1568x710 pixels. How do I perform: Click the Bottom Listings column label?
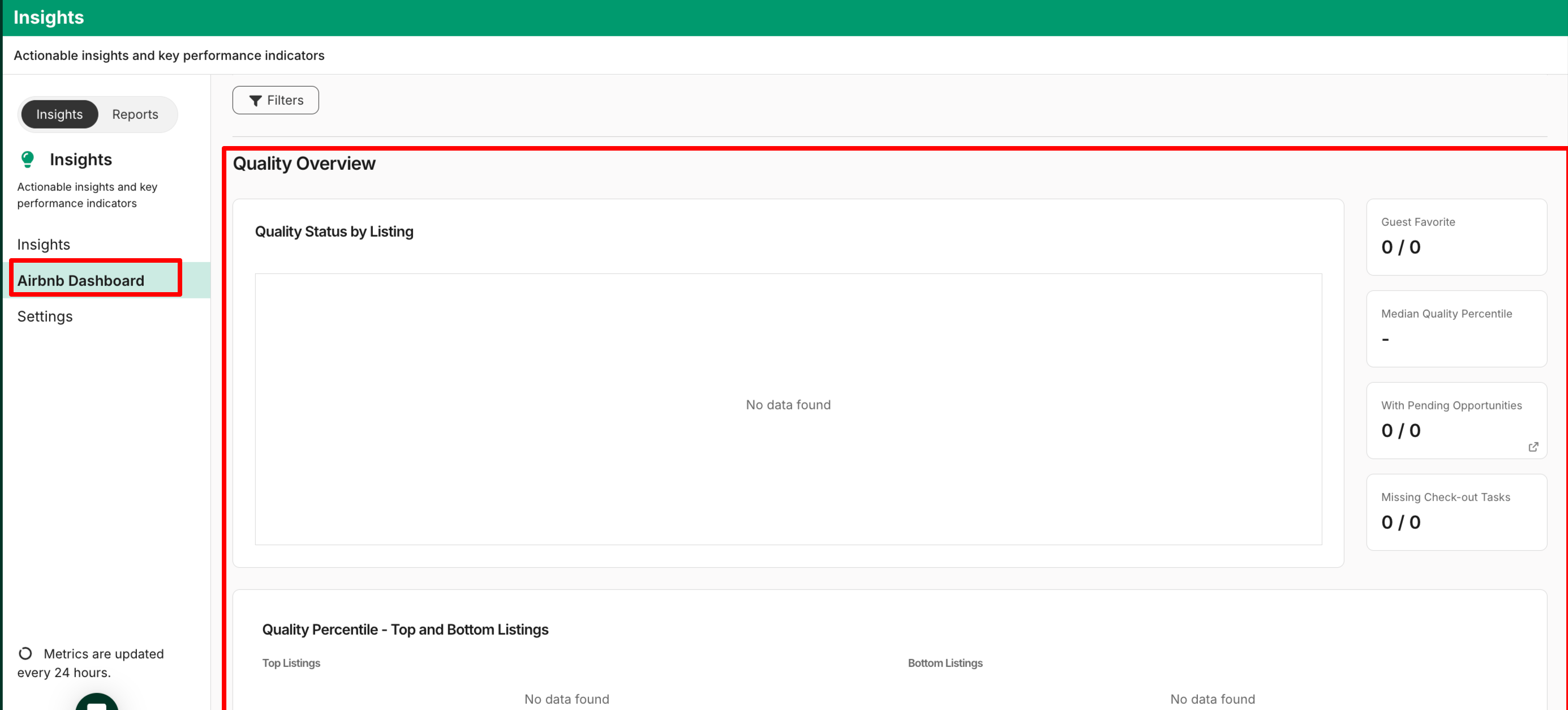point(944,663)
